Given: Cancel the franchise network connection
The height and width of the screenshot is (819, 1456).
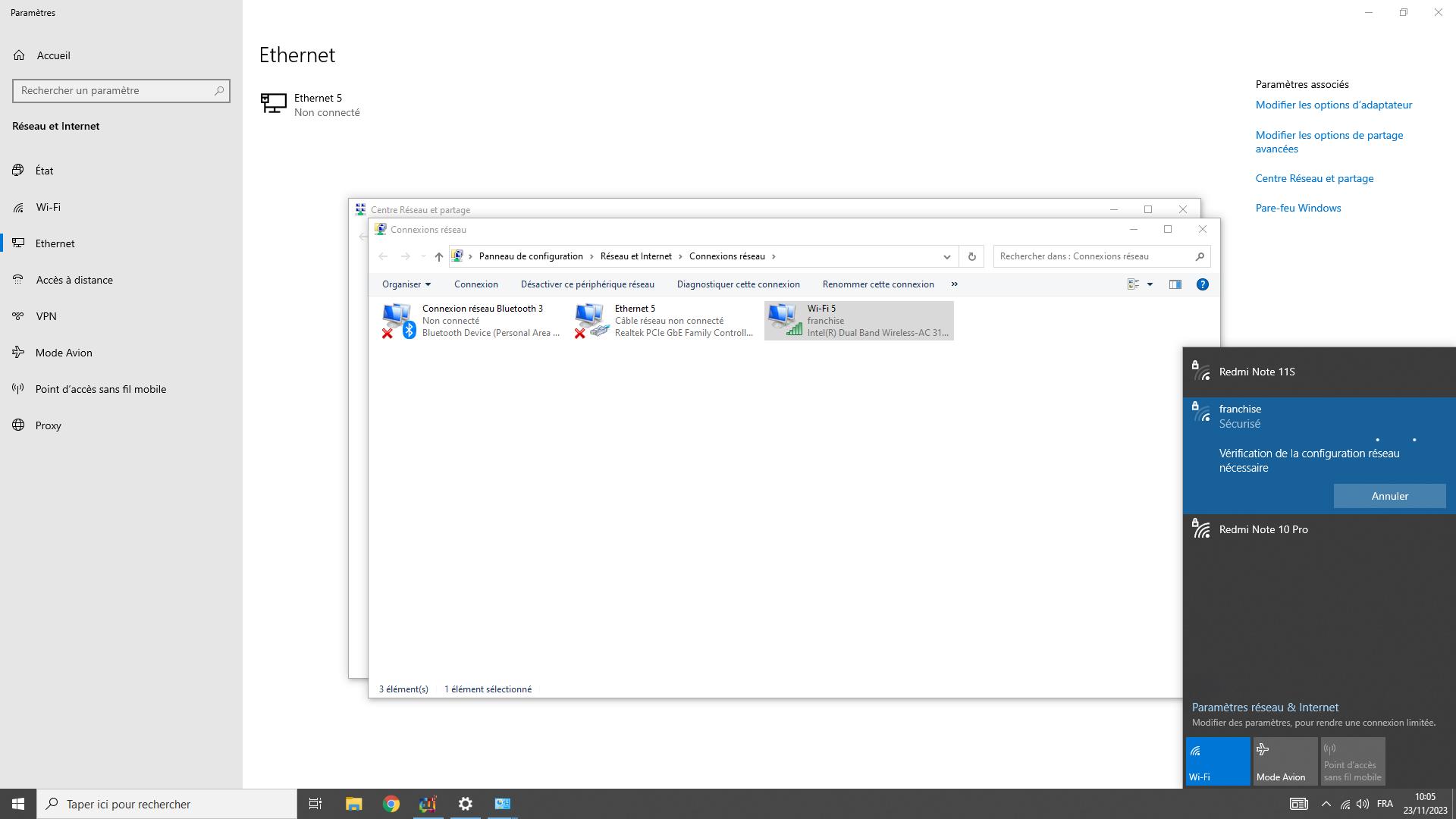Looking at the screenshot, I should tap(1389, 496).
